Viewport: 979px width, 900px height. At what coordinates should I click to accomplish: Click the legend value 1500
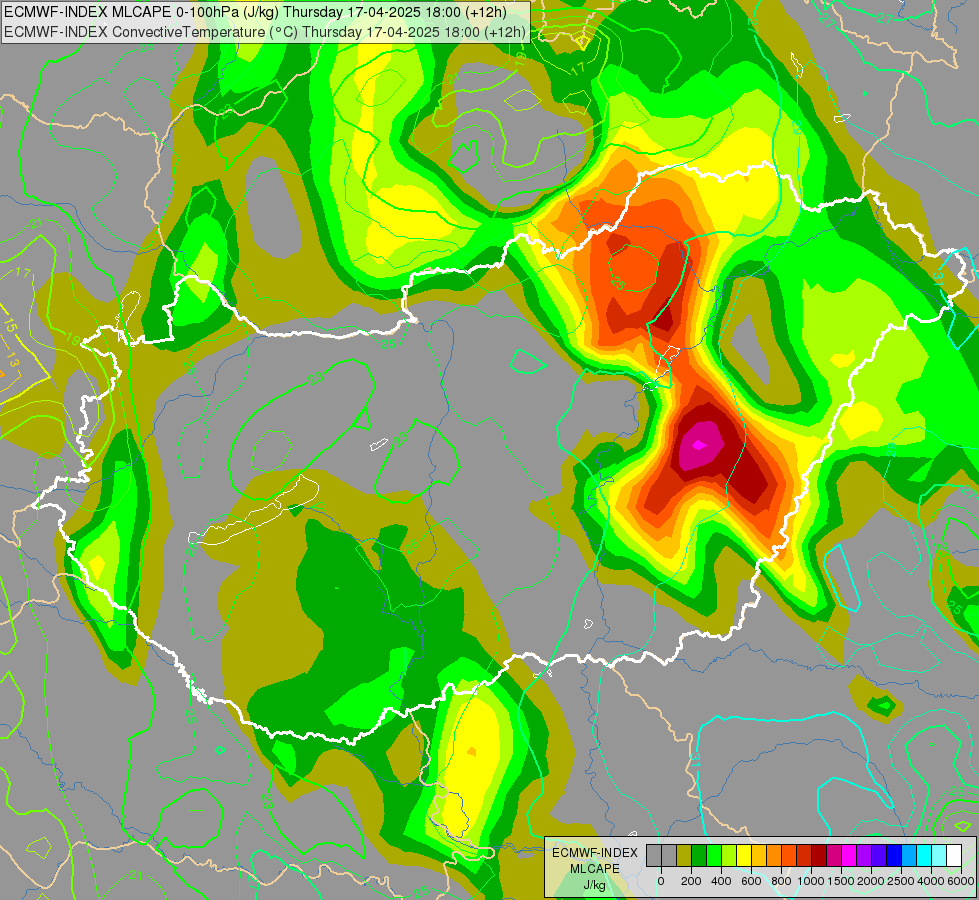pos(841,881)
